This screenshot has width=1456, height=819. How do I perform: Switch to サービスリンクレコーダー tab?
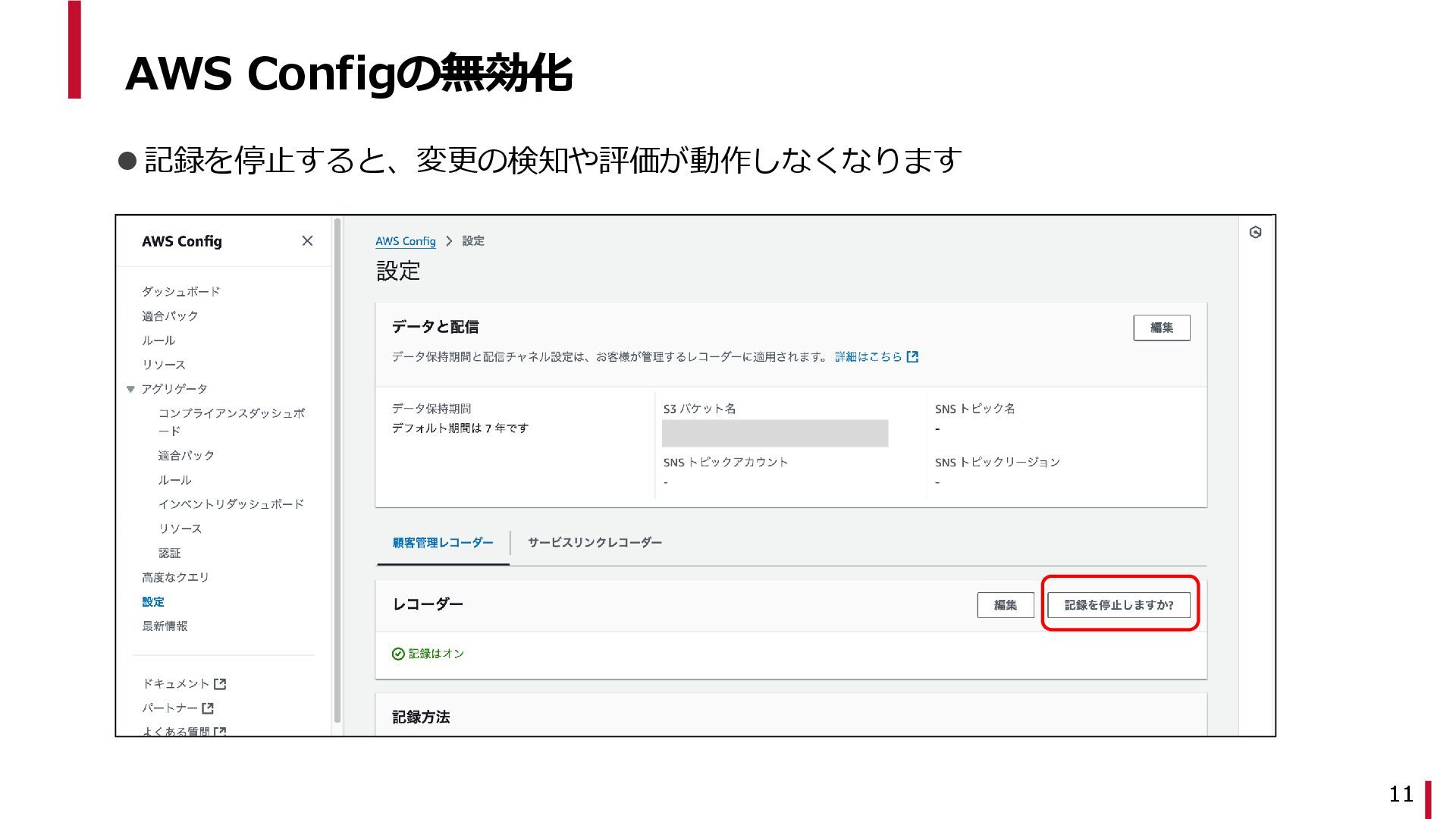click(x=595, y=543)
